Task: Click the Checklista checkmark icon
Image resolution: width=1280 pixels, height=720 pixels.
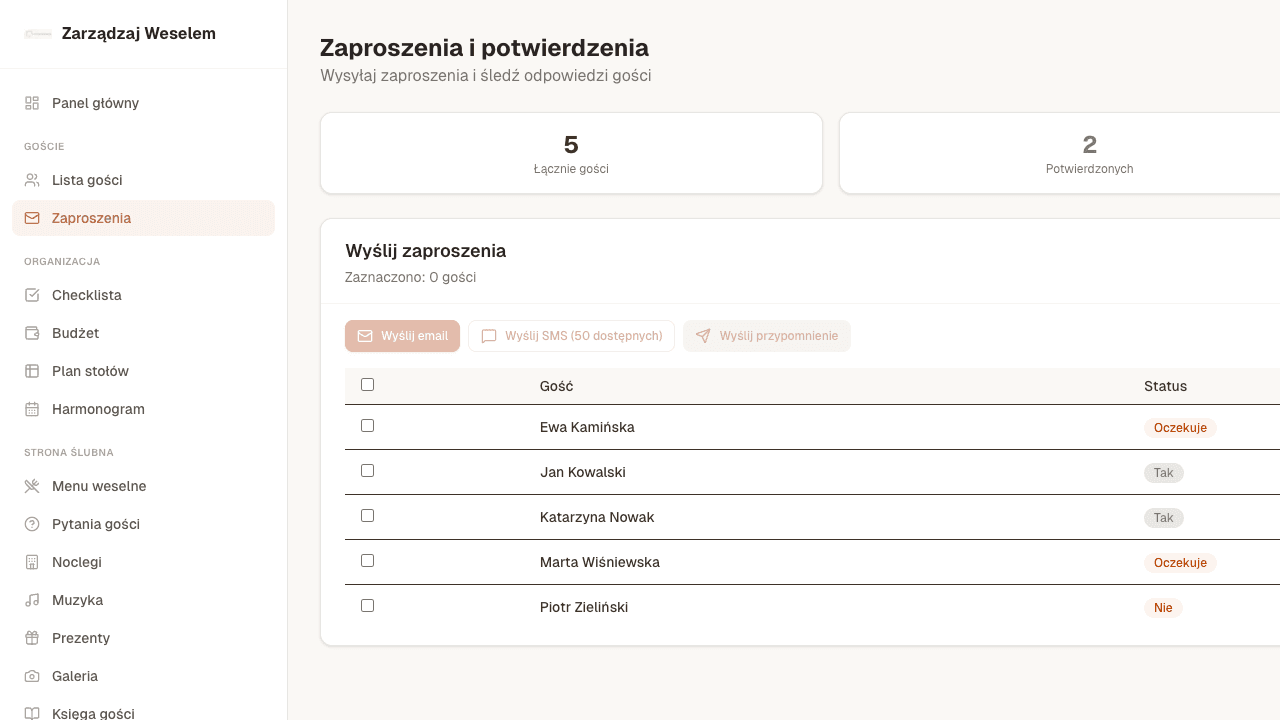Action: point(33,295)
